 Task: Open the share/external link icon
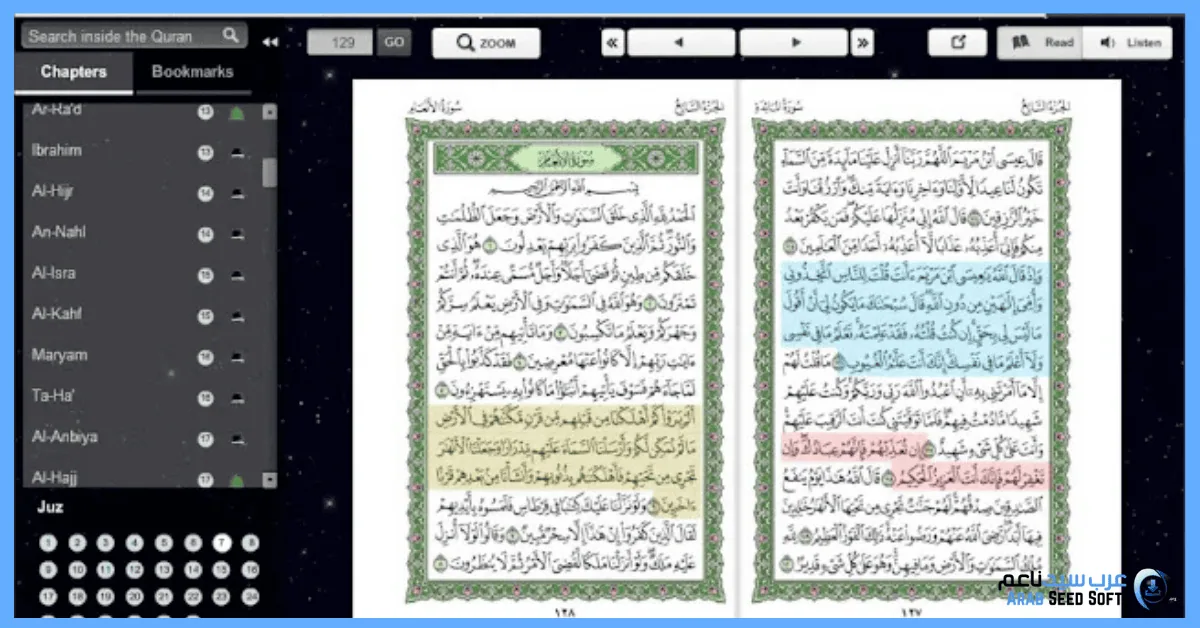click(957, 43)
